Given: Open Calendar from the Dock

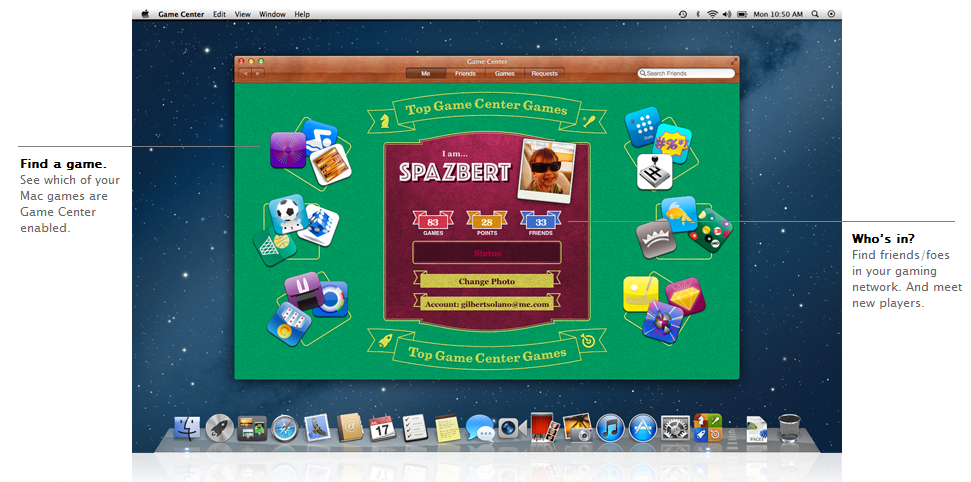Looking at the screenshot, I should [x=382, y=428].
